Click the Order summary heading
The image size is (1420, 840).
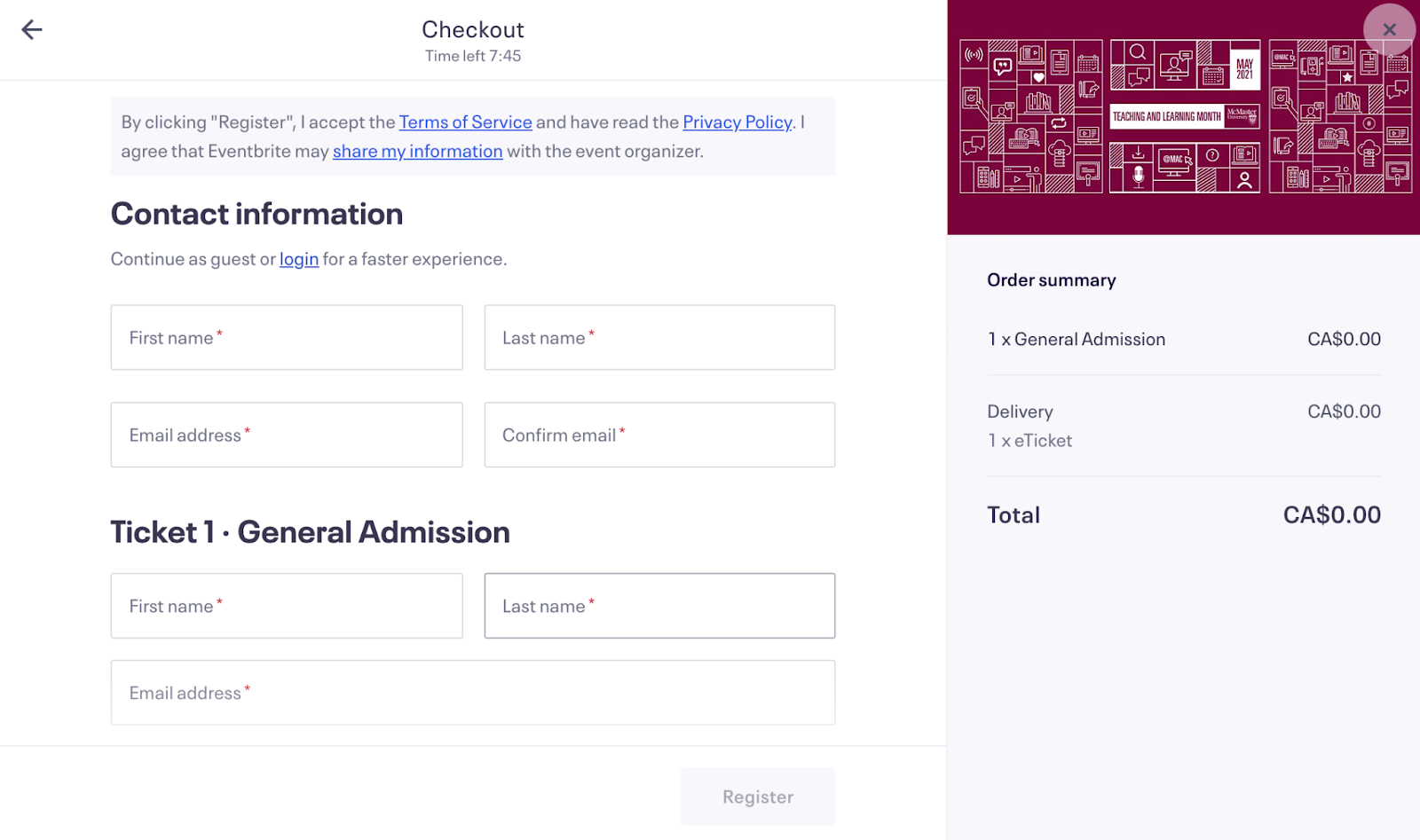(x=1051, y=280)
